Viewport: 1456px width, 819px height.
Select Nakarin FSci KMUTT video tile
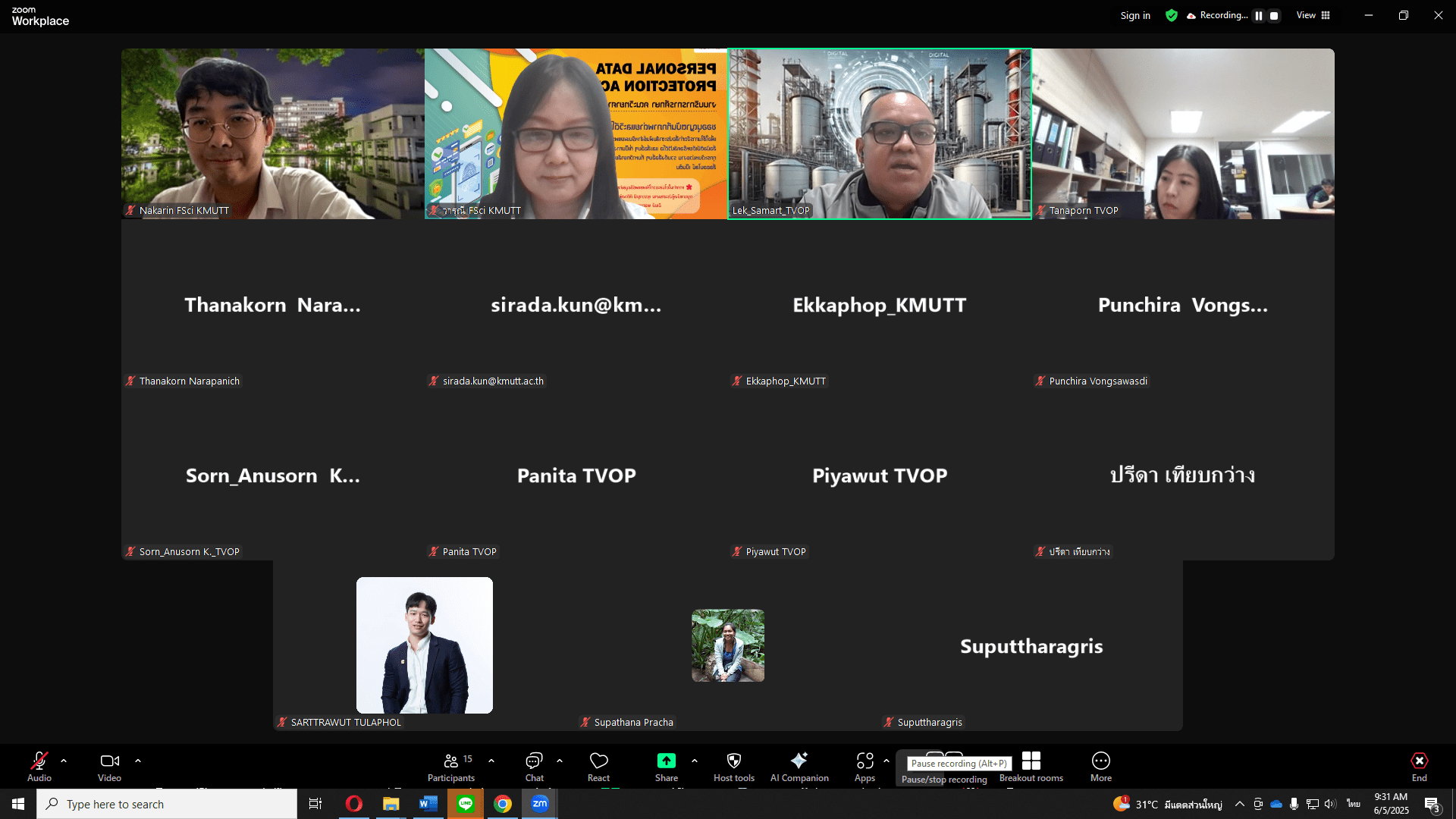[x=273, y=134]
